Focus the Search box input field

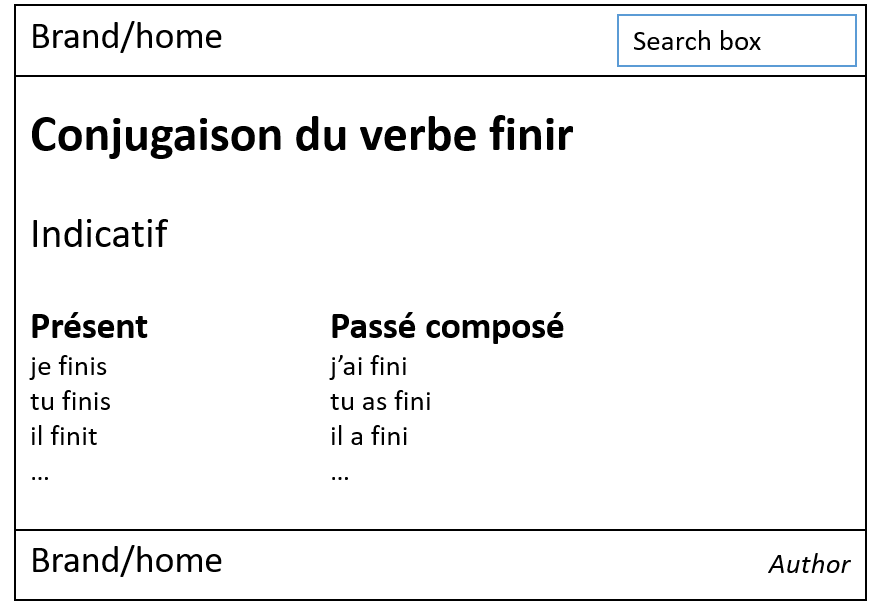coord(736,41)
